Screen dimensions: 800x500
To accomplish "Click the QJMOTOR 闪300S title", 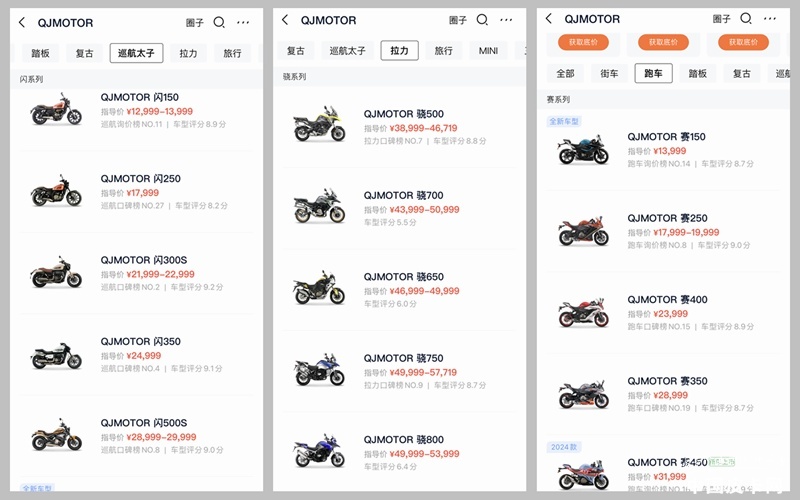I will point(144,260).
